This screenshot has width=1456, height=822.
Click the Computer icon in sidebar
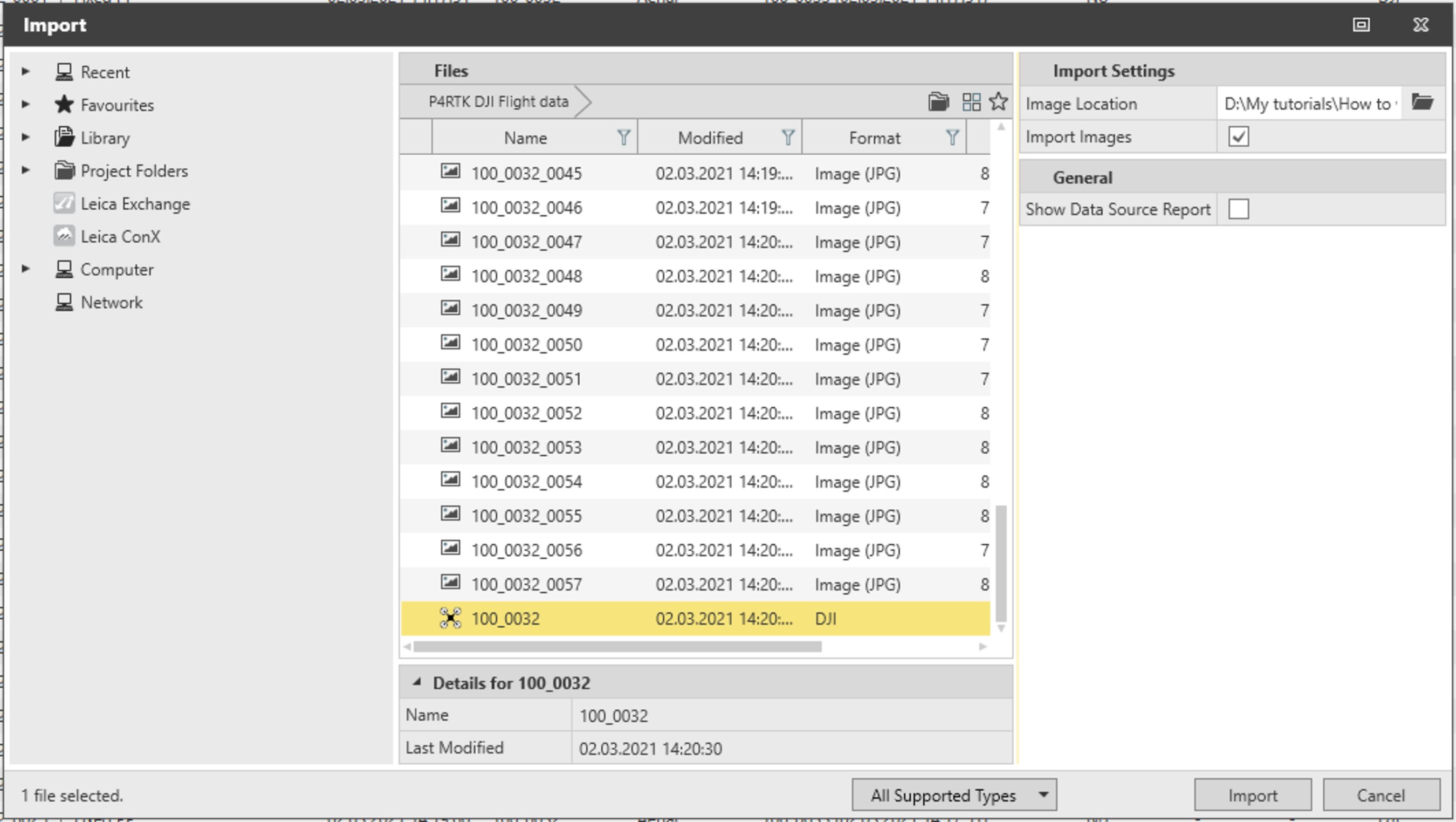(x=64, y=269)
